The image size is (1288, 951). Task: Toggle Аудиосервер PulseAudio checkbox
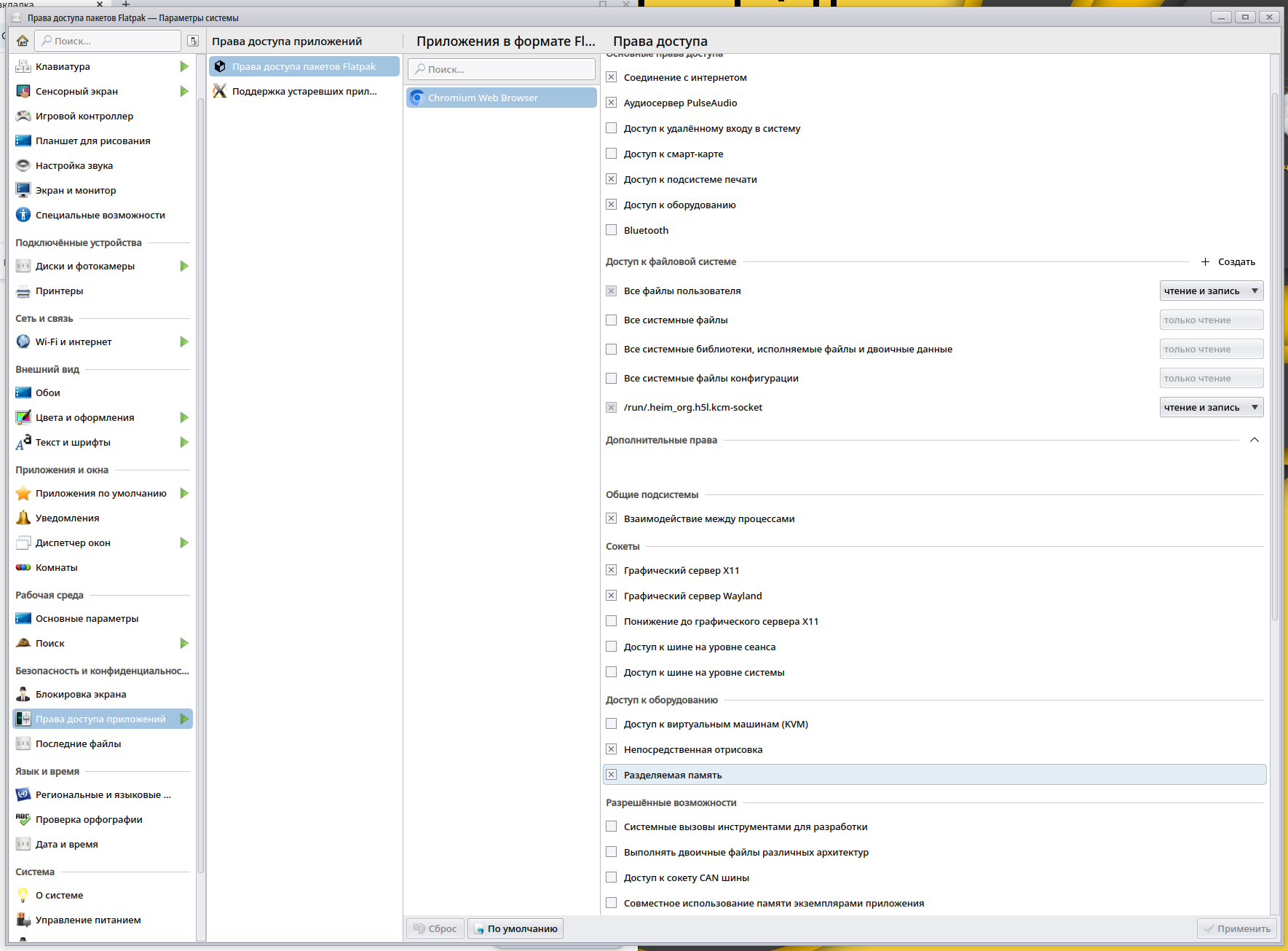(612, 103)
